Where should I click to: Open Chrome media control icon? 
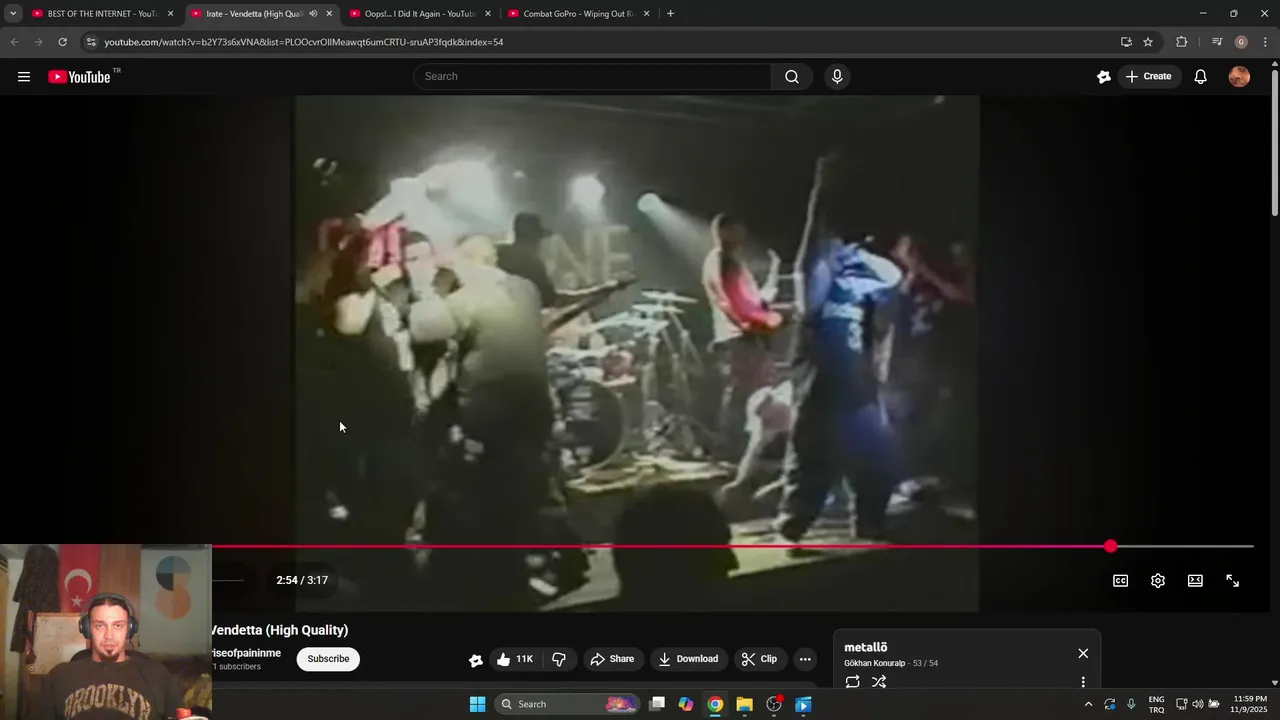point(1217,42)
